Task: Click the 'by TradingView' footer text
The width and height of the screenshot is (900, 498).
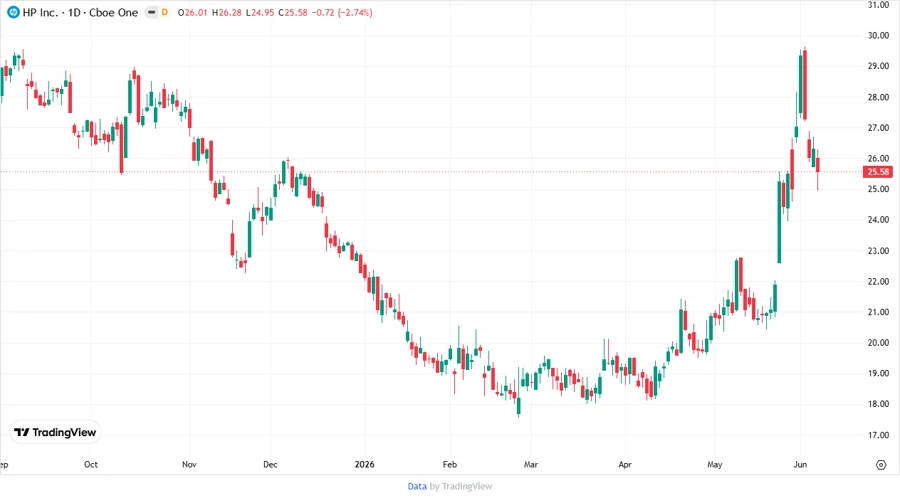Action: click(461, 487)
